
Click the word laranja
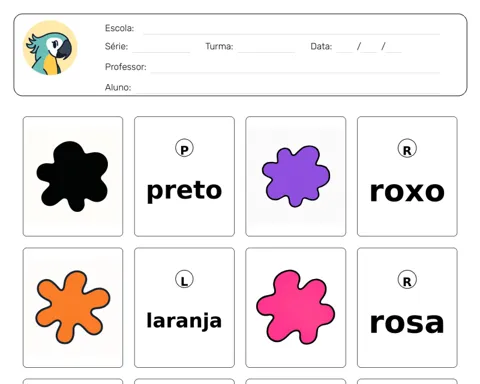184,321
